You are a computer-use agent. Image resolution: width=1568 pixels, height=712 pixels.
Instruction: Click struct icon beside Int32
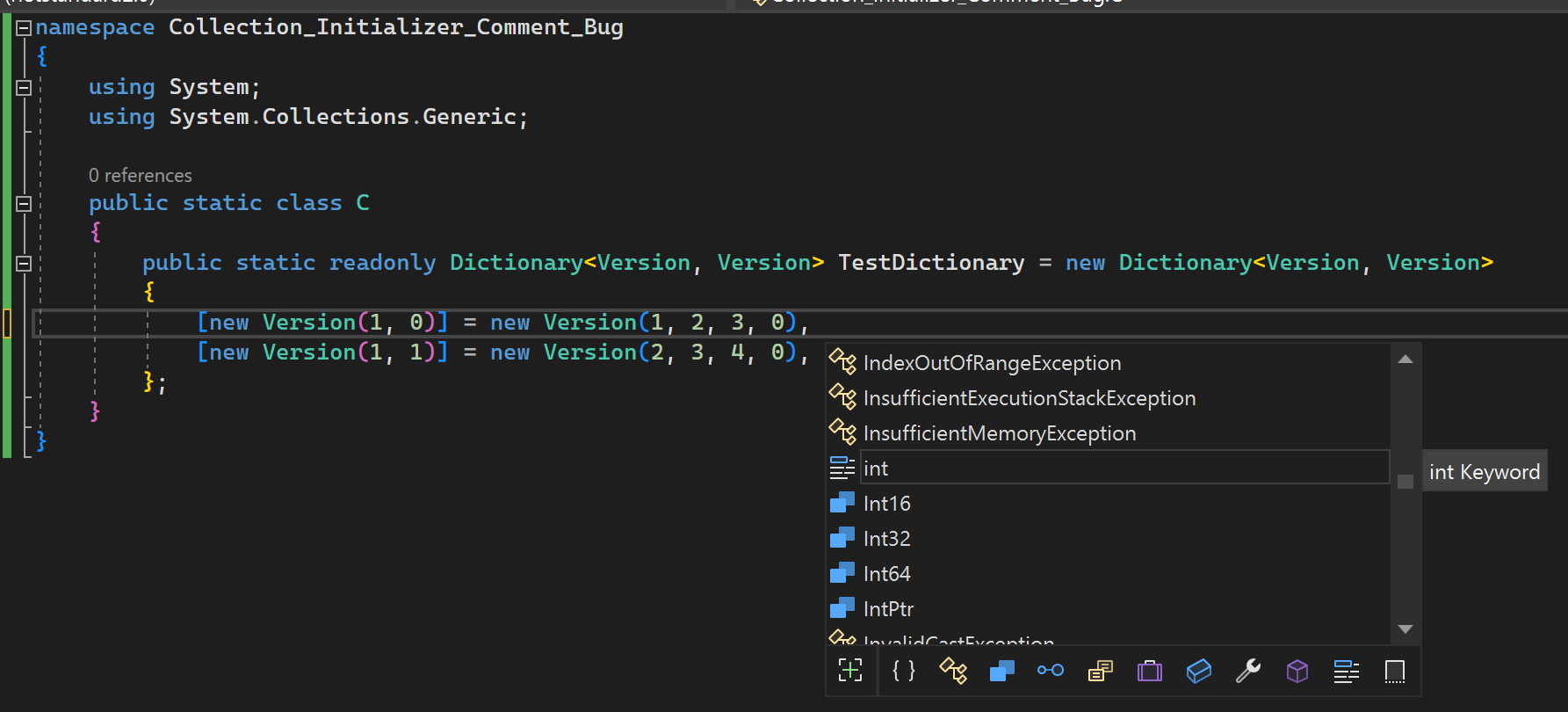click(842, 538)
